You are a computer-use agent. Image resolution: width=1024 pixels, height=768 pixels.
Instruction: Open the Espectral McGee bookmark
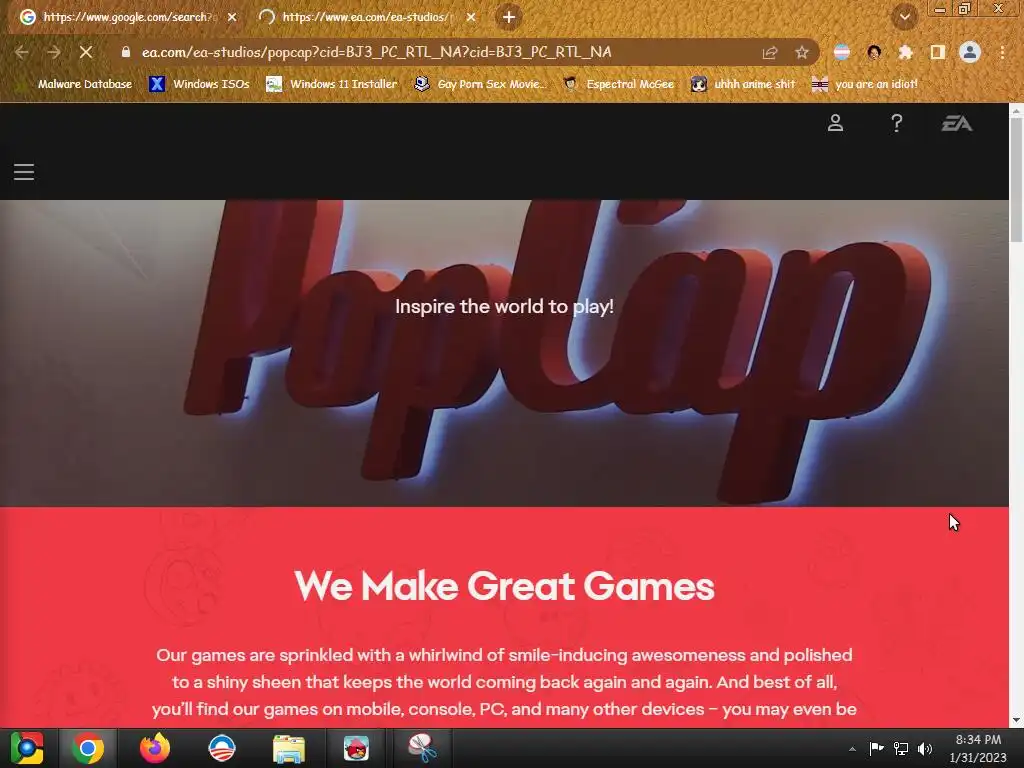618,84
